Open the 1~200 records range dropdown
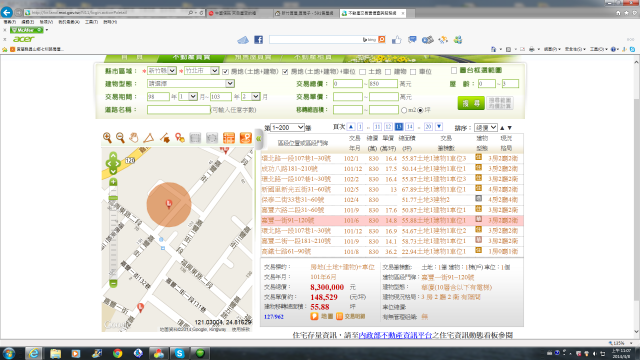The height and width of the screenshot is (360, 640). [287, 127]
